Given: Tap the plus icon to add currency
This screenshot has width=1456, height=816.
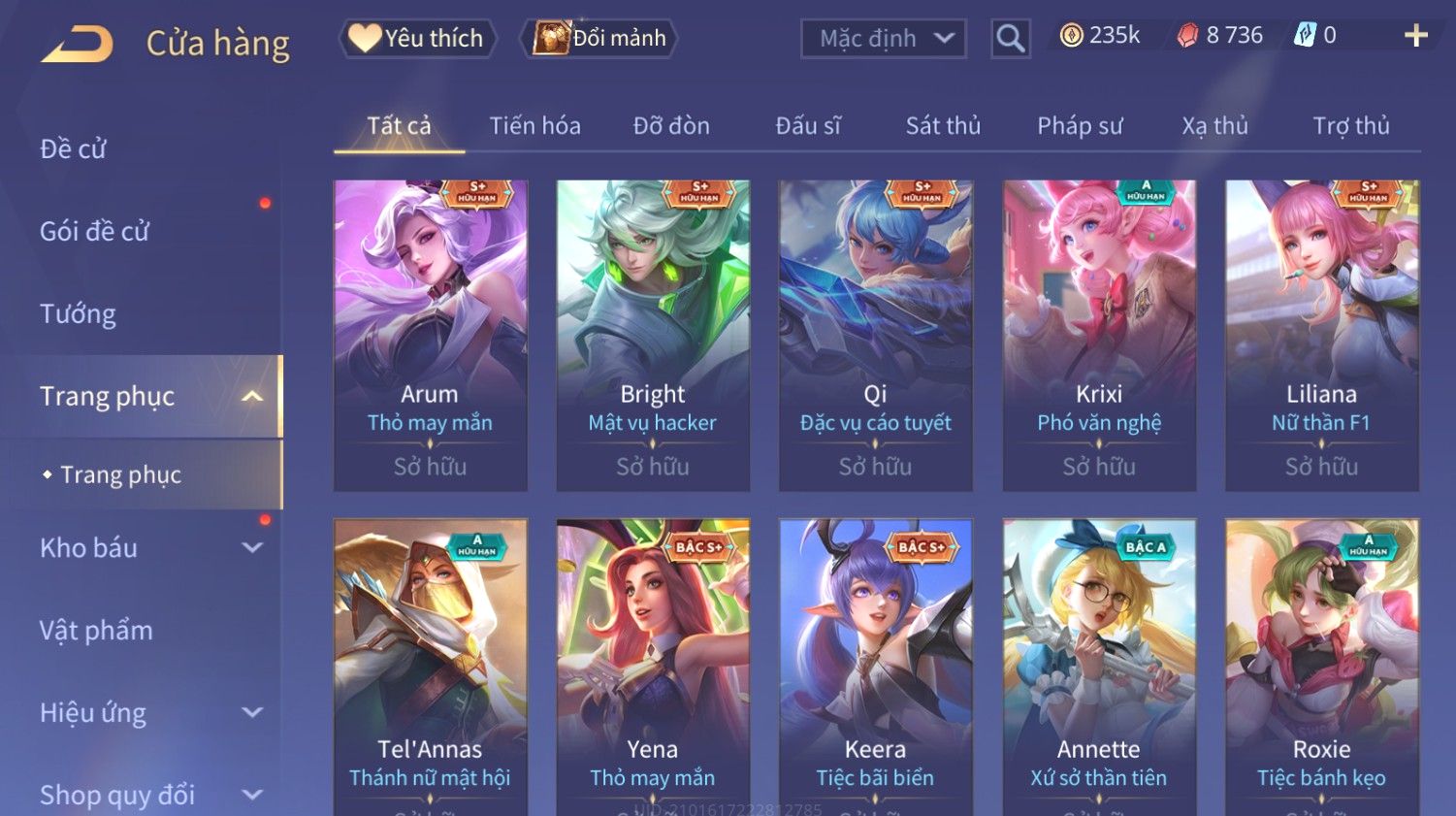Looking at the screenshot, I should [x=1415, y=36].
